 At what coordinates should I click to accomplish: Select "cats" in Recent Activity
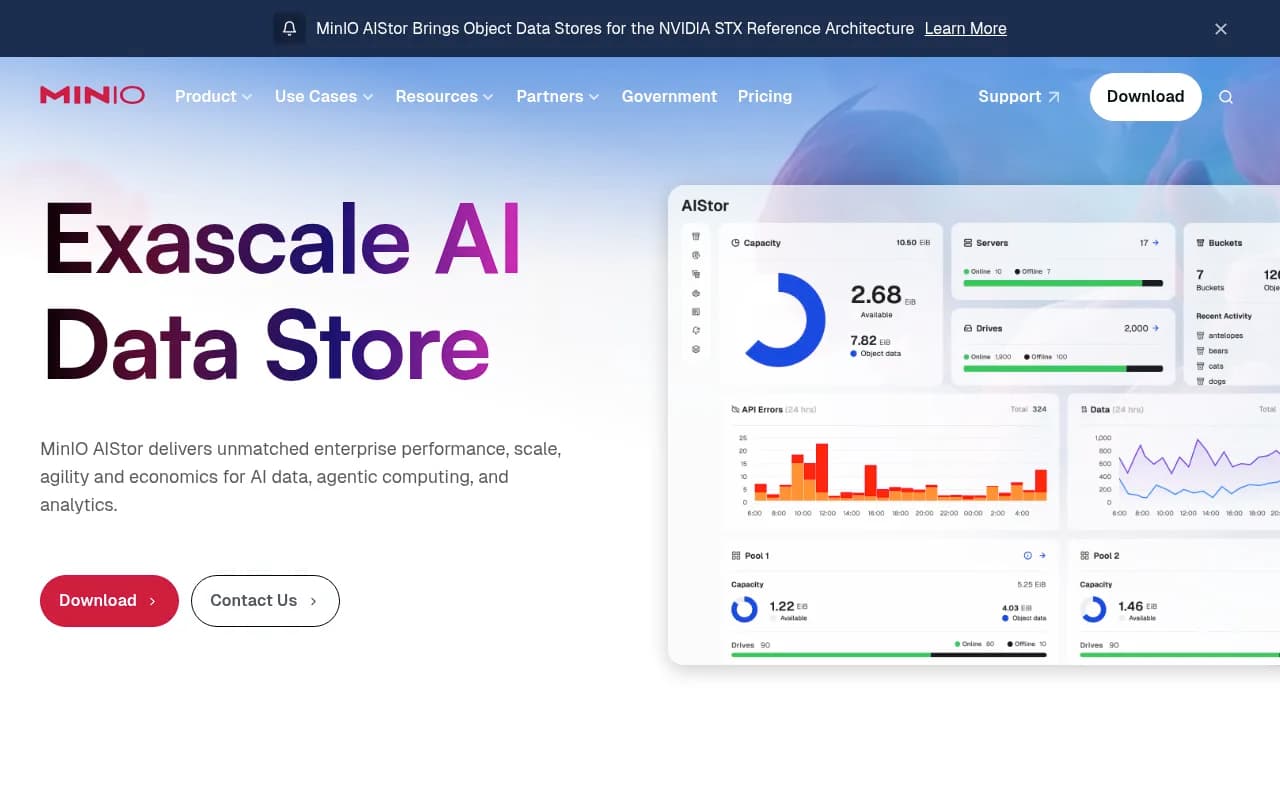click(1216, 366)
